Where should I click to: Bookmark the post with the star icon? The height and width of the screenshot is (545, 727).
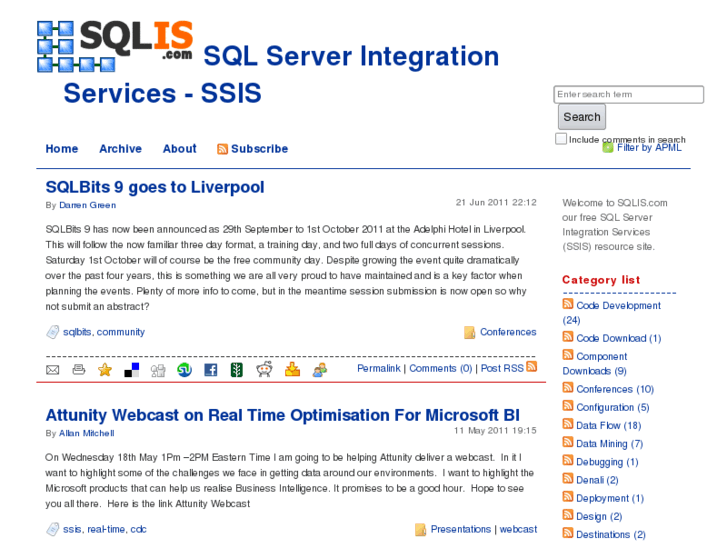click(105, 370)
